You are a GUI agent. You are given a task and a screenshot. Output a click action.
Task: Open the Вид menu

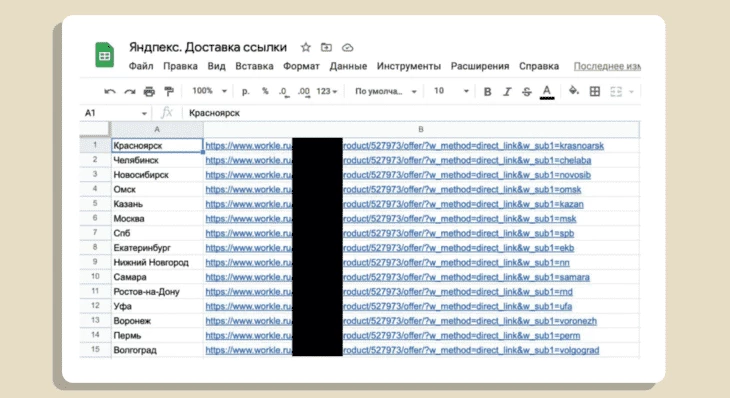click(x=216, y=66)
